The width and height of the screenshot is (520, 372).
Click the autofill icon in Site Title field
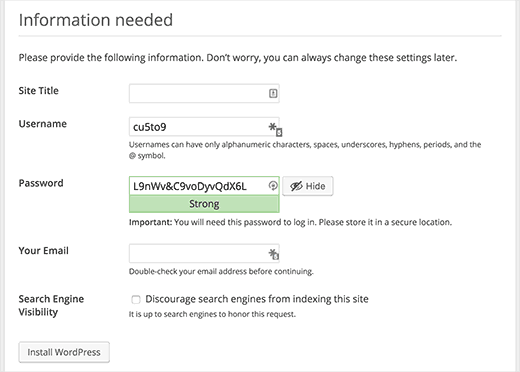(273, 93)
